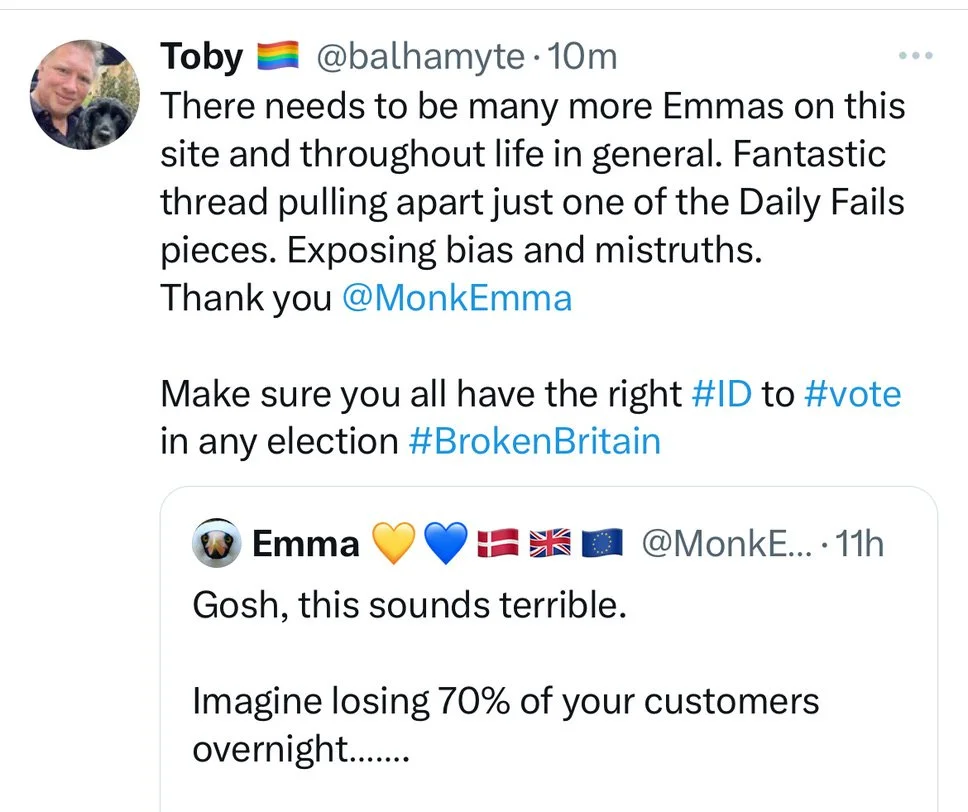Open the #BrokenBritain hashtag
This screenshot has width=968, height=812.
[x=535, y=441]
